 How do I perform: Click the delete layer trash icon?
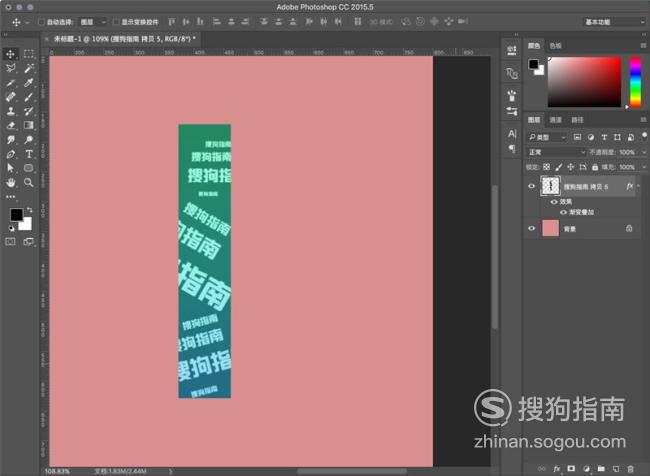630,469
